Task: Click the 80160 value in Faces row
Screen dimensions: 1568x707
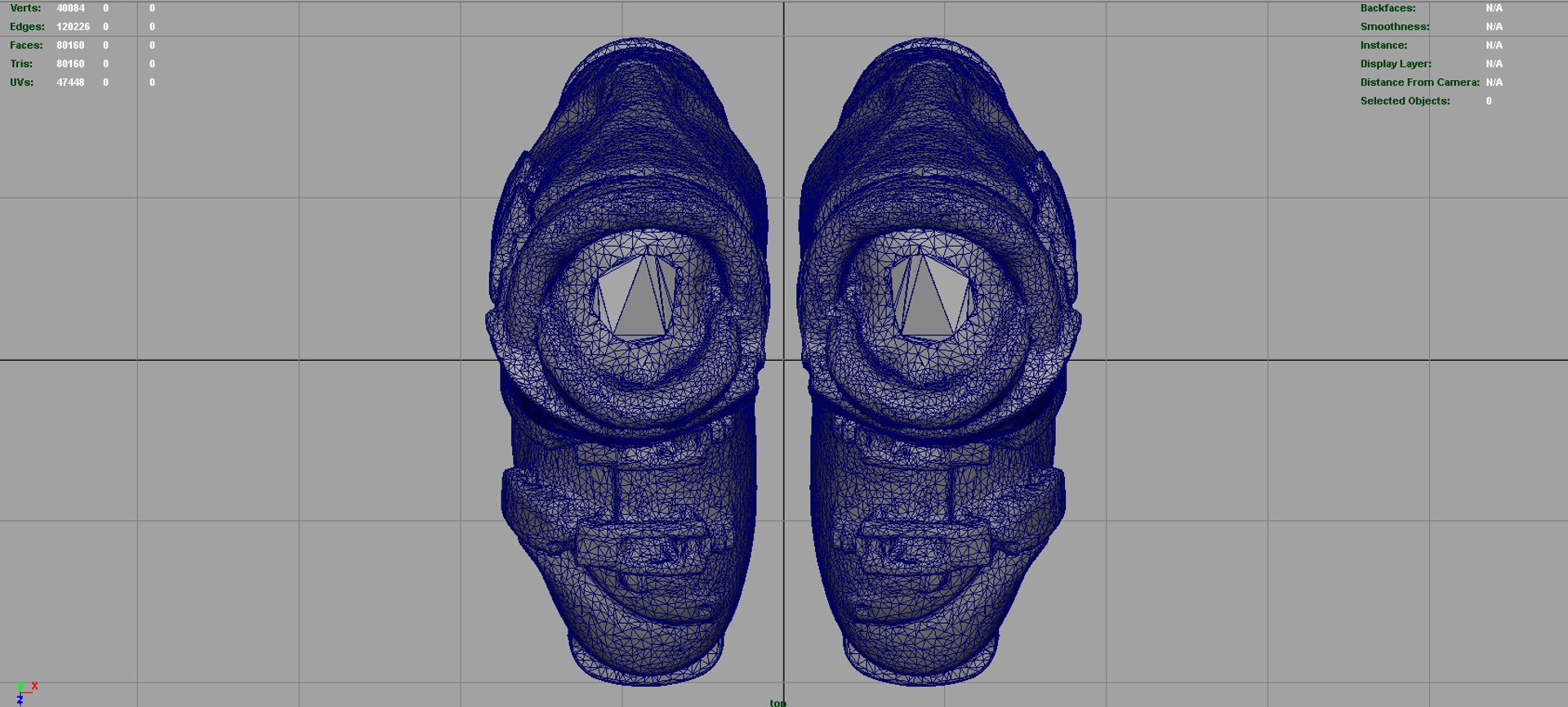Action: (x=70, y=46)
